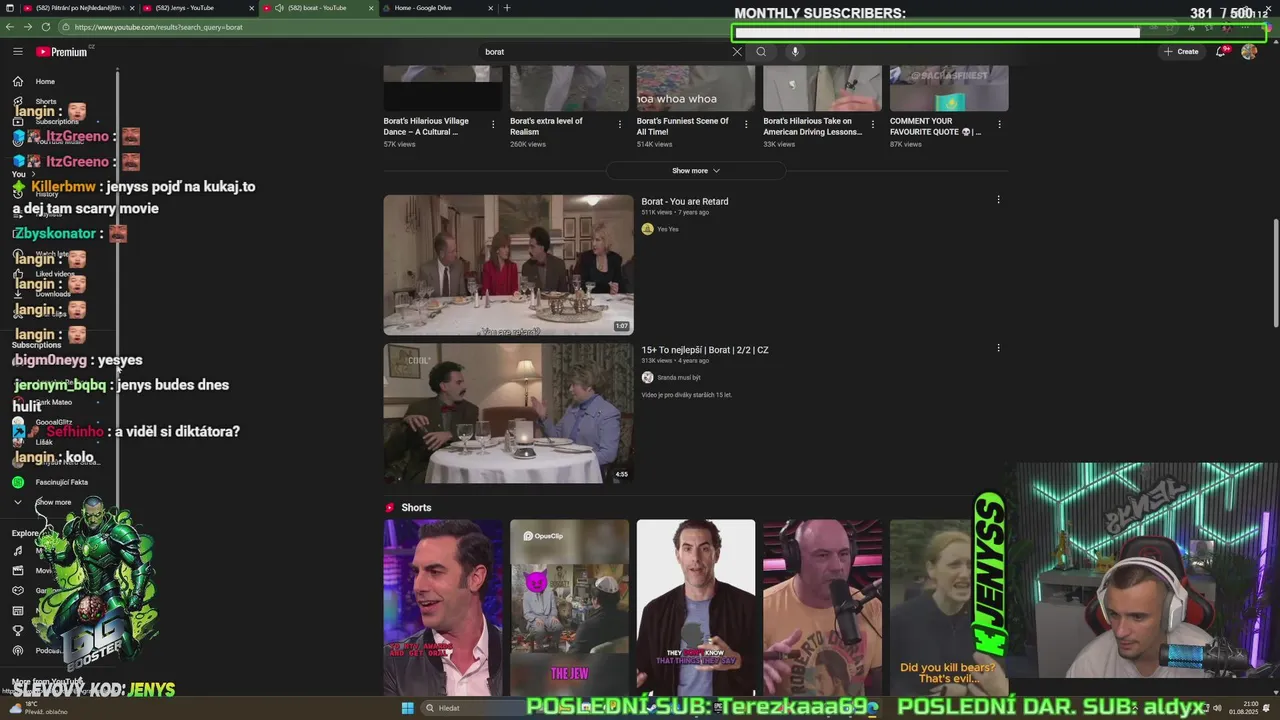The image size is (1280, 720).
Task: Open the Music explore icon in sidebar
Action: tap(17, 551)
